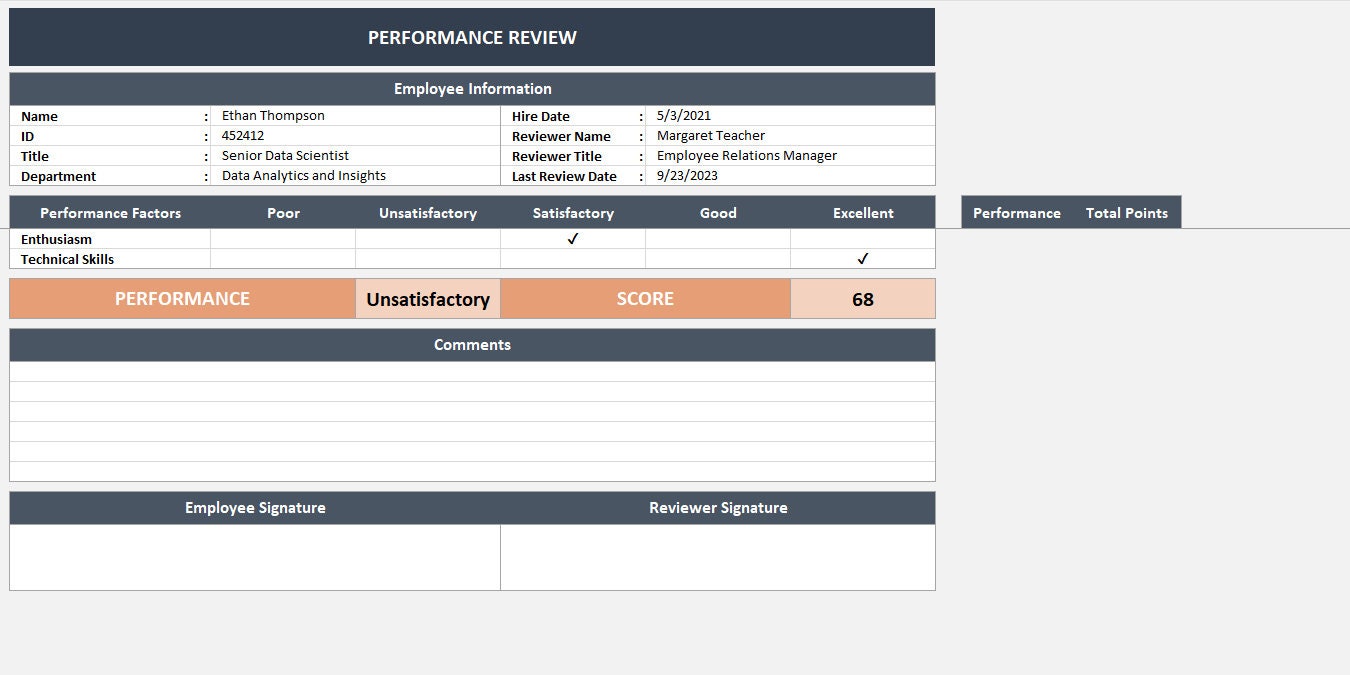Toggle the Satisfactory checkmark for Enthusiasm
Viewport: 1350px width, 675px height.
572,238
